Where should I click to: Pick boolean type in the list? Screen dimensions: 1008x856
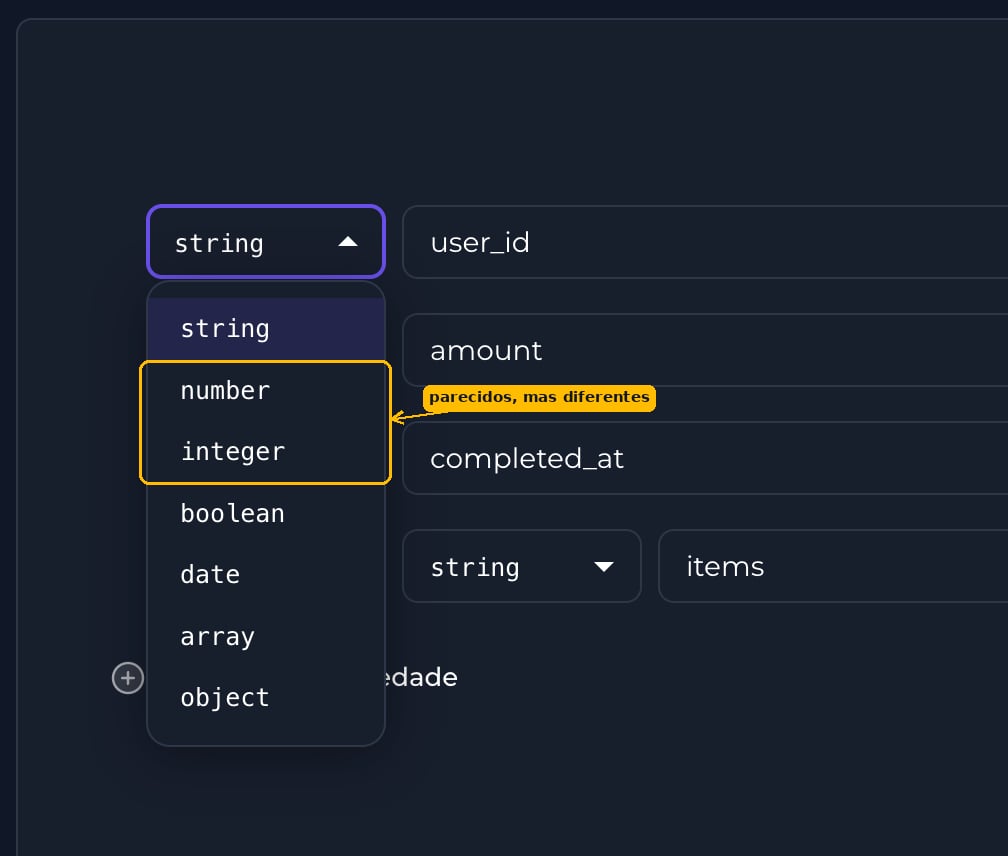(x=266, y=513)
